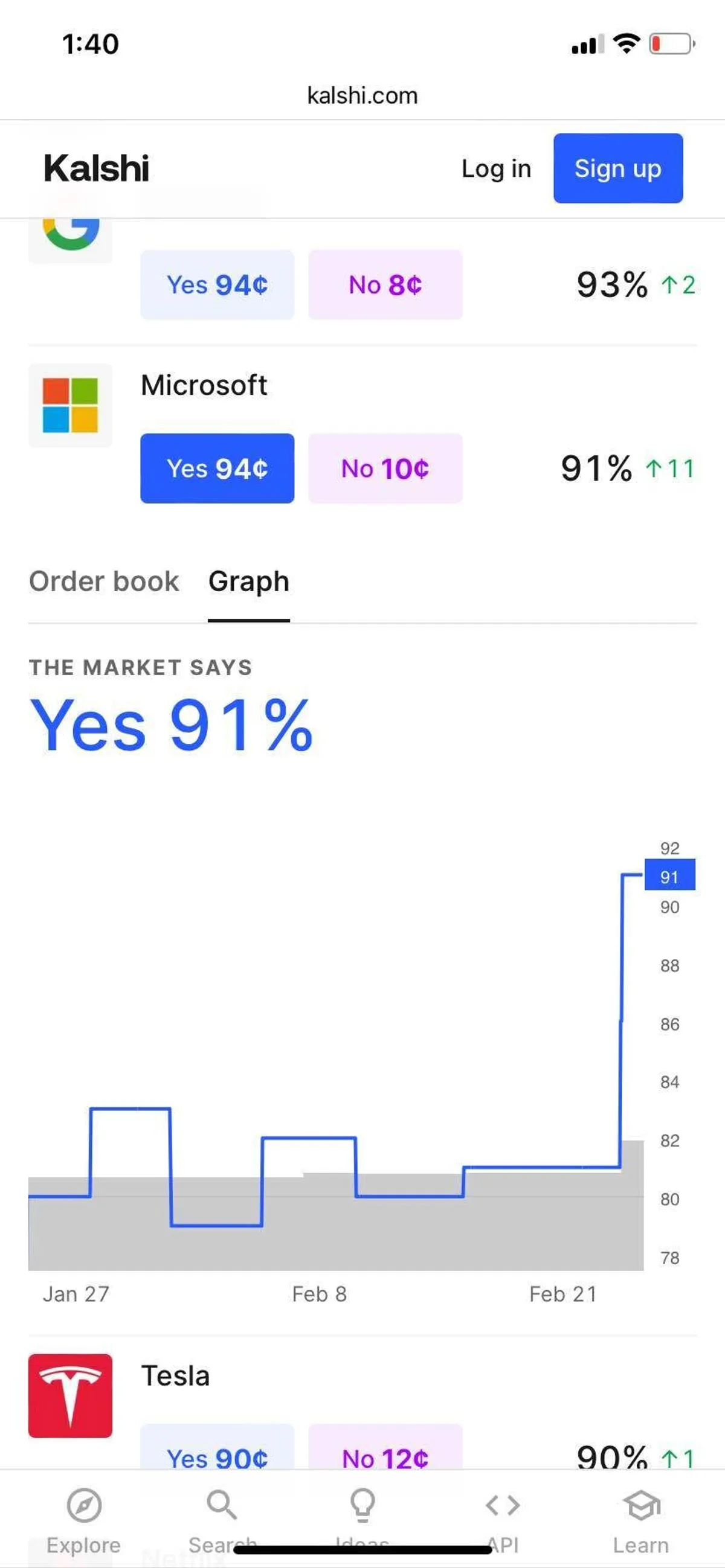Screen dimensions: 725x1568
Task: Click the 91 price marker on graph
Action: [x=669, y=877]
